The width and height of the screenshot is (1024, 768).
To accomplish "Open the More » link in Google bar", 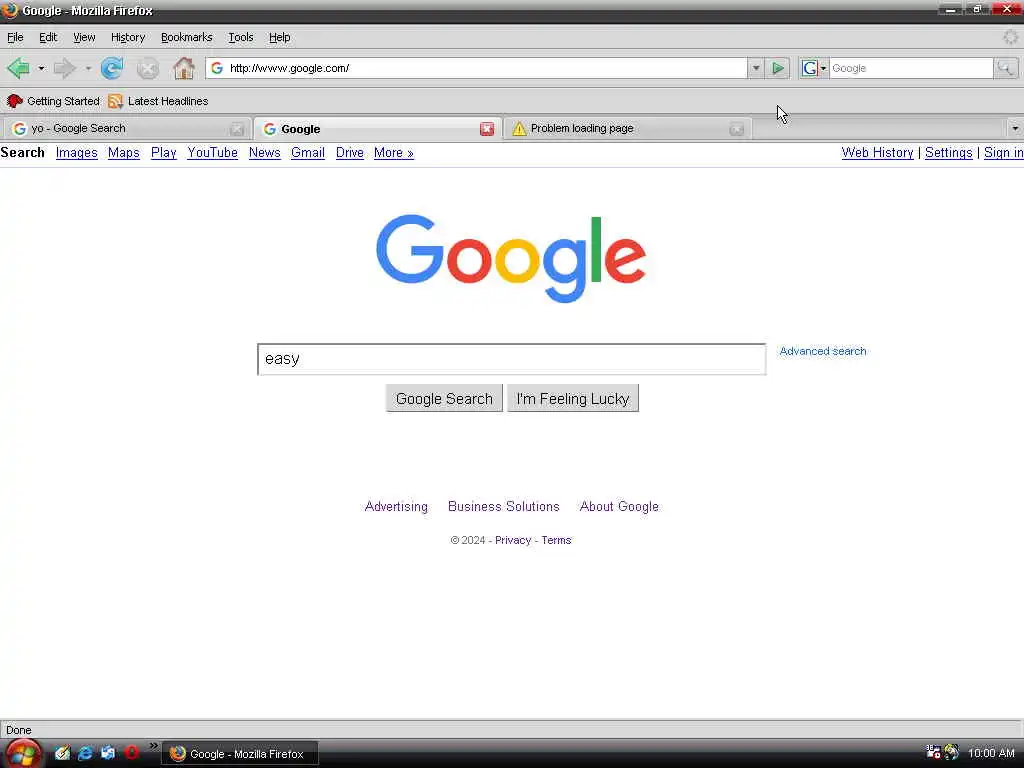I will point(394,153).
